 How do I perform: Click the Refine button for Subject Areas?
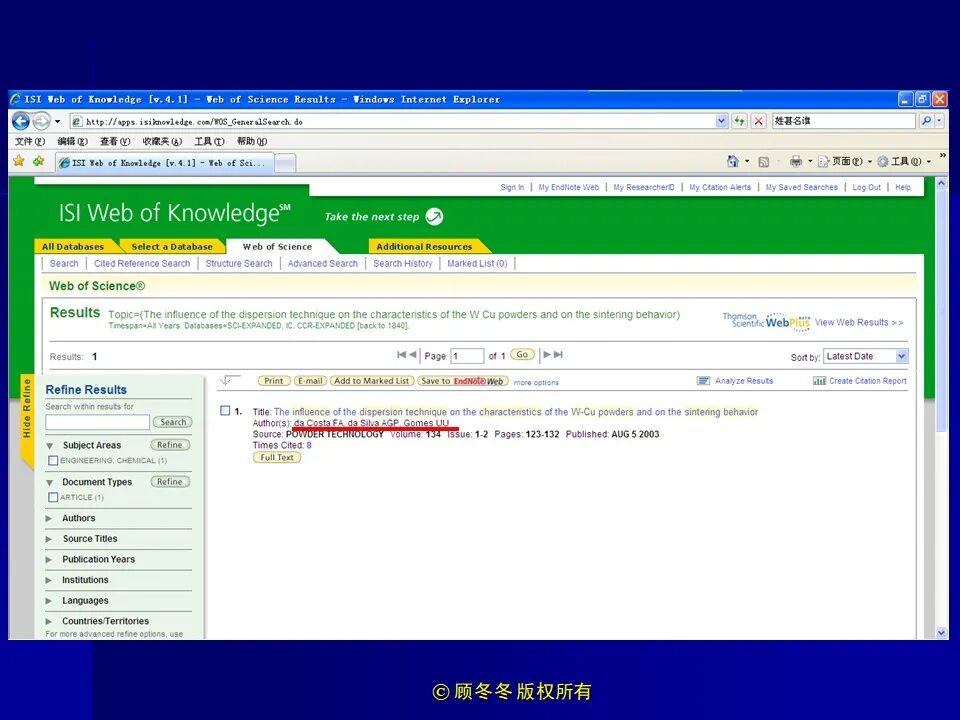coord(170,445)
